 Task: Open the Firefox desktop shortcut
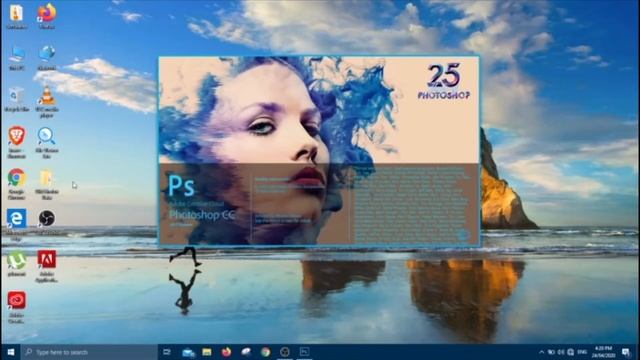click(47, 16)
